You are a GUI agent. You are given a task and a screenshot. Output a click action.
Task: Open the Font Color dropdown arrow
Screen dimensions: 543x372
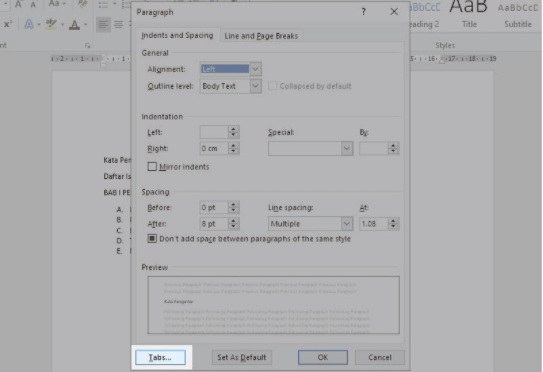point(86,25)
